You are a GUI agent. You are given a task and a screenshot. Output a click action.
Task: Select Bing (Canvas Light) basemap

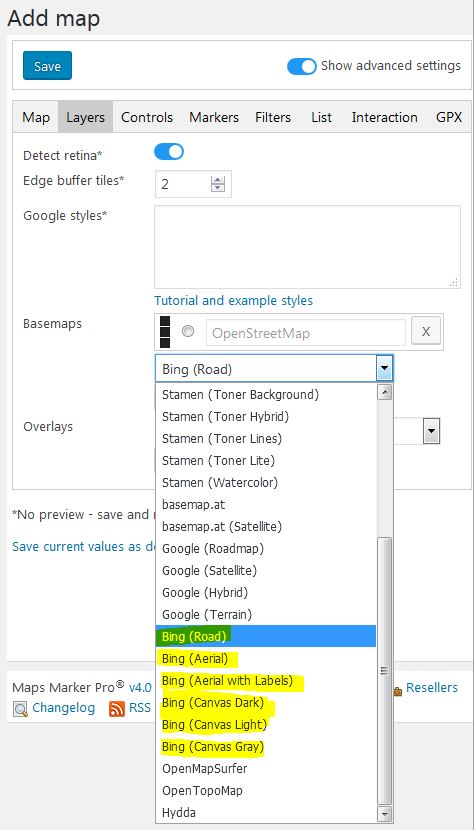(266, 725)
